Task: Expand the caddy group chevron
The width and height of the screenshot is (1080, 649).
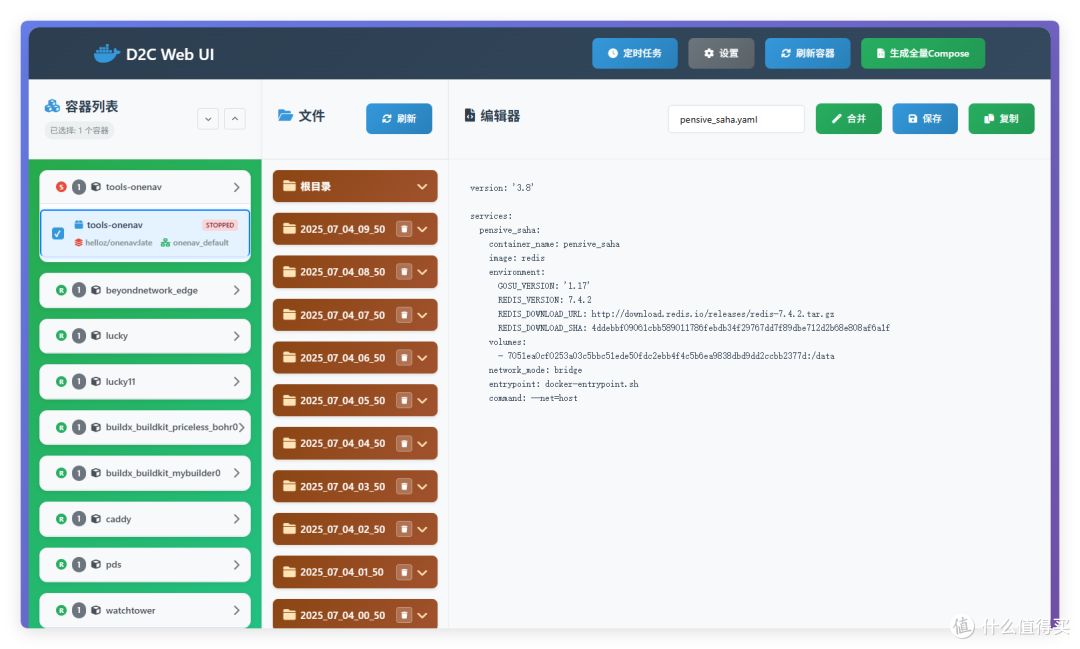Action: pyautogui.click(x=236, y=519)
